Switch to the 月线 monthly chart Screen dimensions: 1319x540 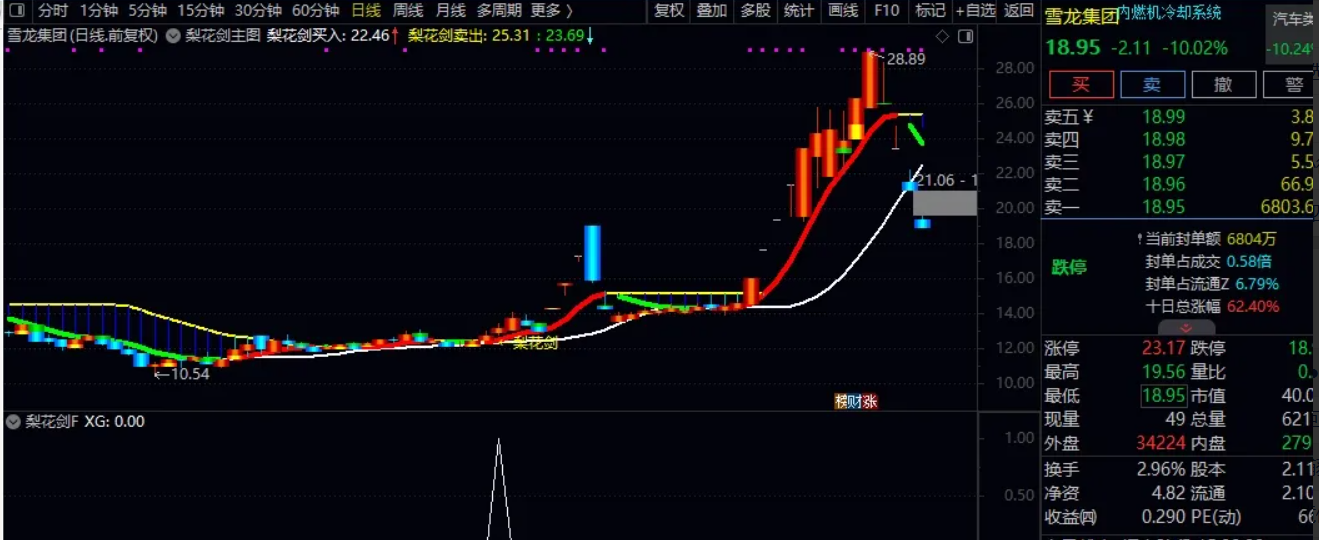tap(450, 11)
